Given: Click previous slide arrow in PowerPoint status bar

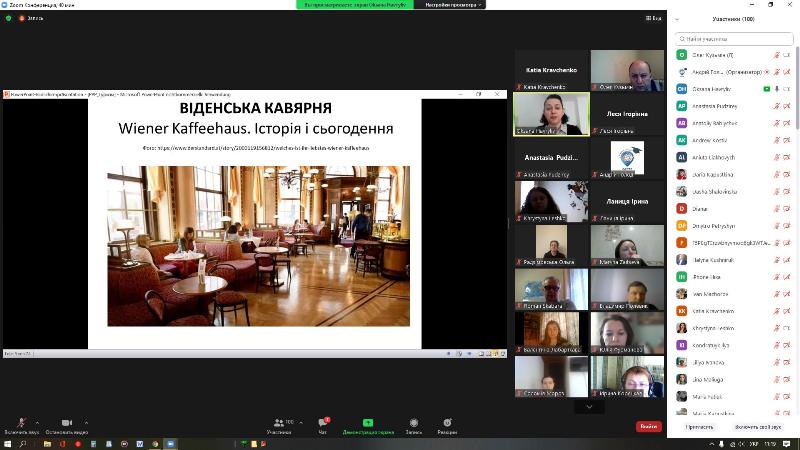Looking at the screenshot, I should click(448, 353).
